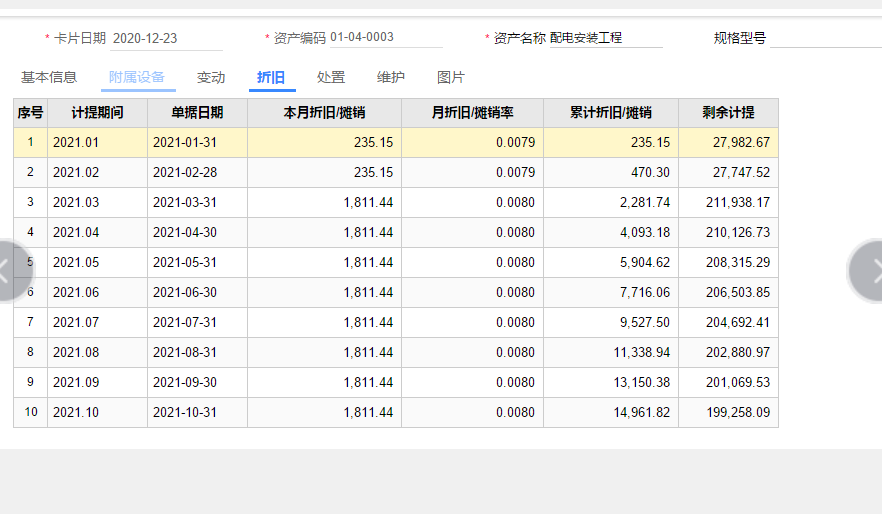Click the 资产编码 field 01-04-0003
882x514 pixels.
pyautogui.click(x=386, y=37)
